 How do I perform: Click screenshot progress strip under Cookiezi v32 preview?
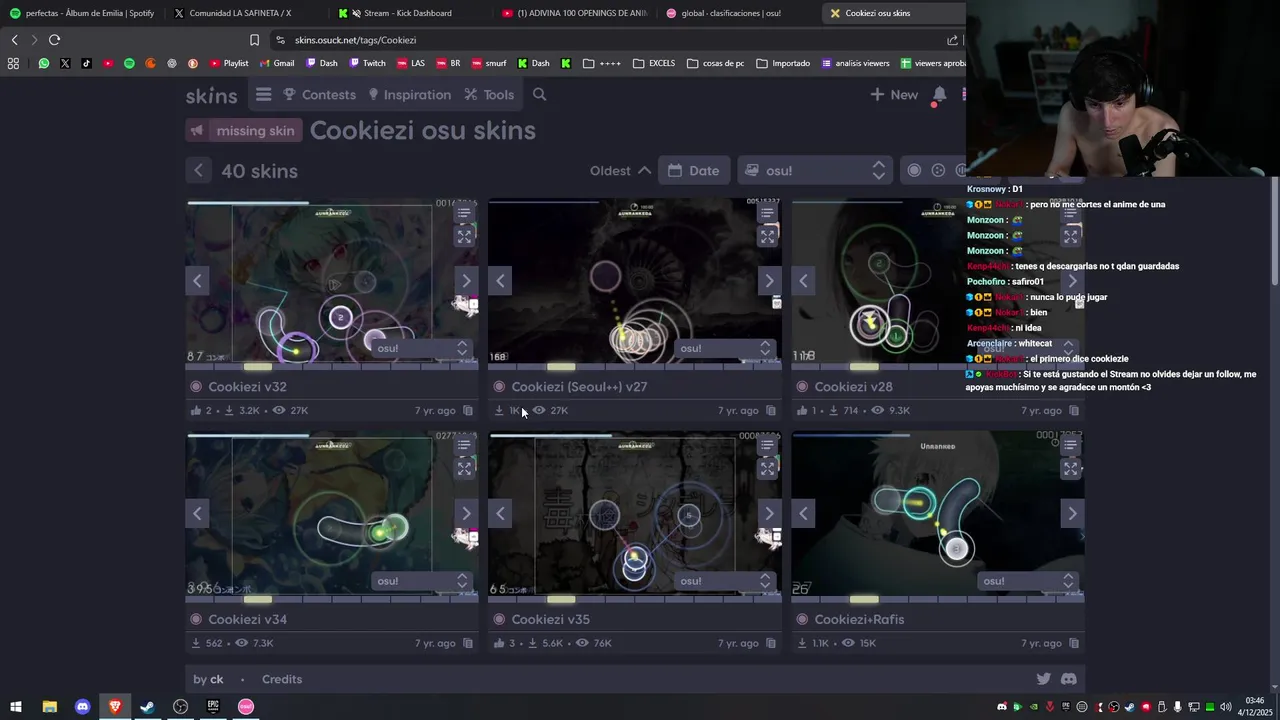click(x=332, y=367)
